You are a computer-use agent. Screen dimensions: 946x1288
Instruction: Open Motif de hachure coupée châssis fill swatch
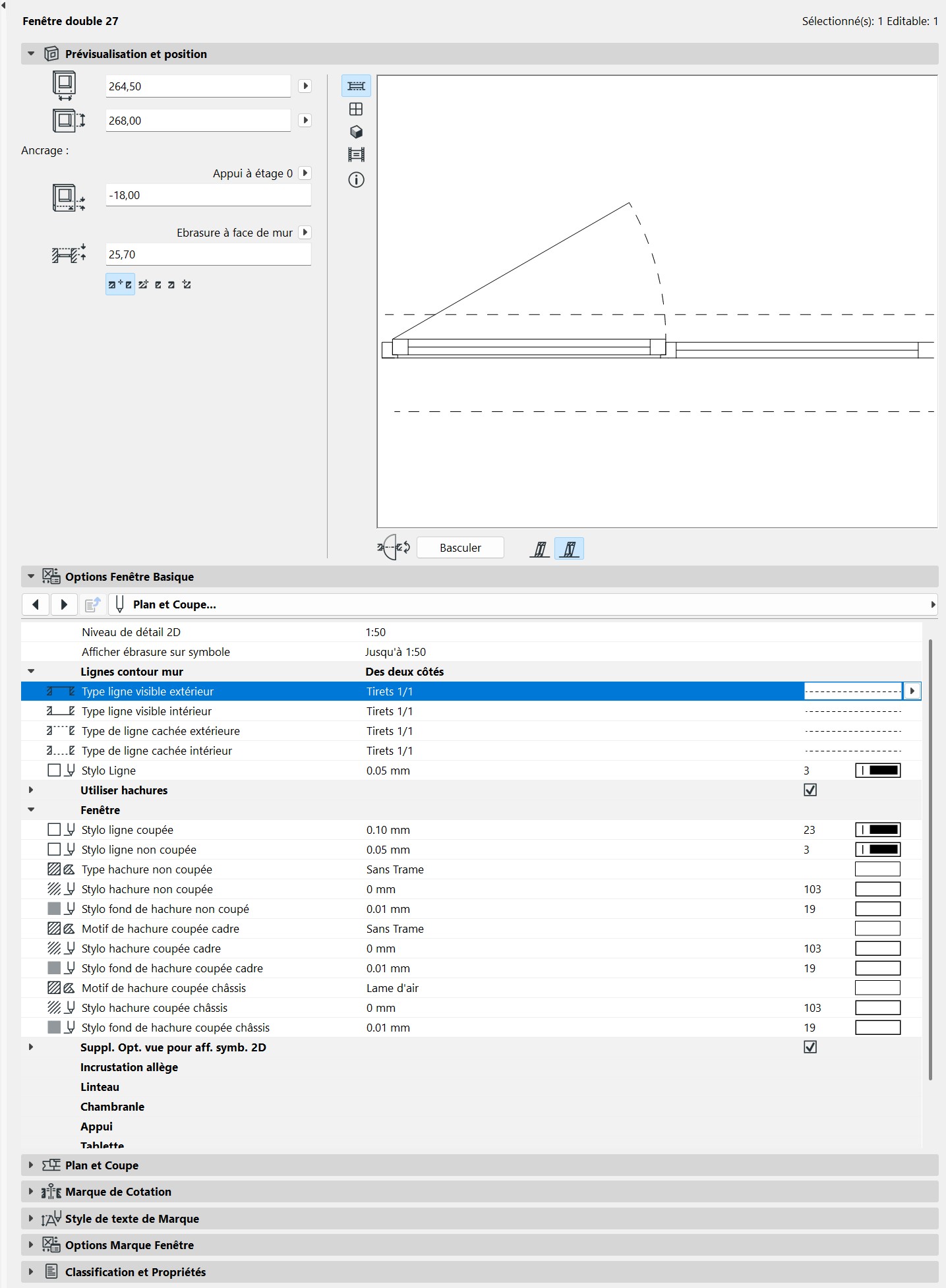tap(878, 987)
